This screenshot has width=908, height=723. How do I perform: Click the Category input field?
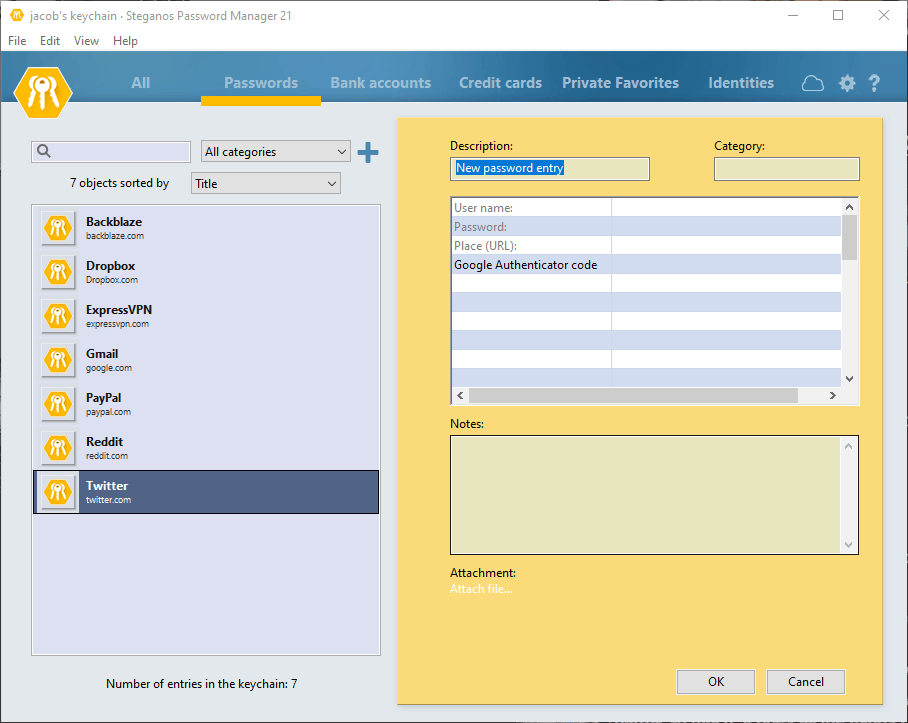786,168
